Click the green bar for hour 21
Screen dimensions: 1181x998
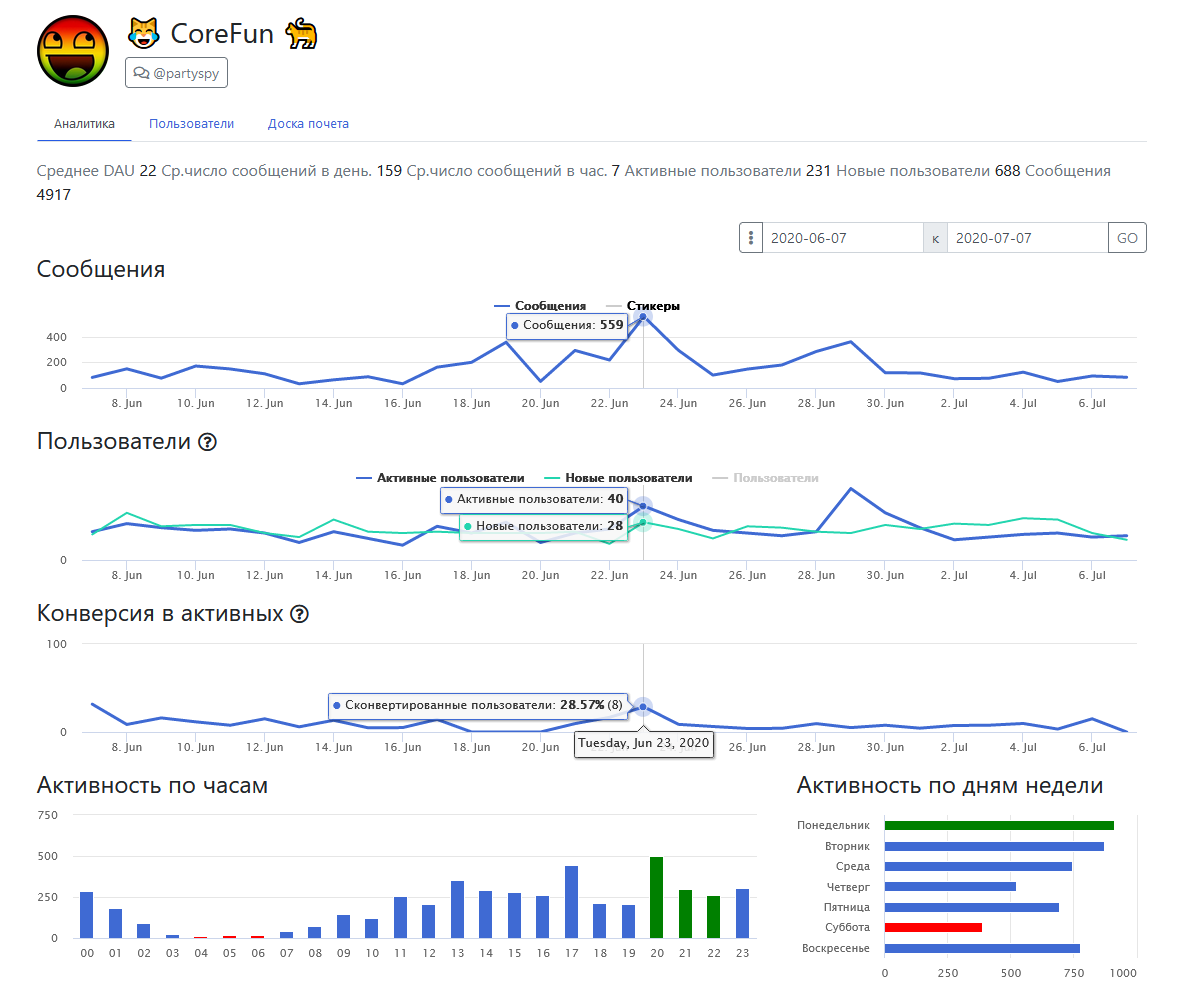(685, 914)
